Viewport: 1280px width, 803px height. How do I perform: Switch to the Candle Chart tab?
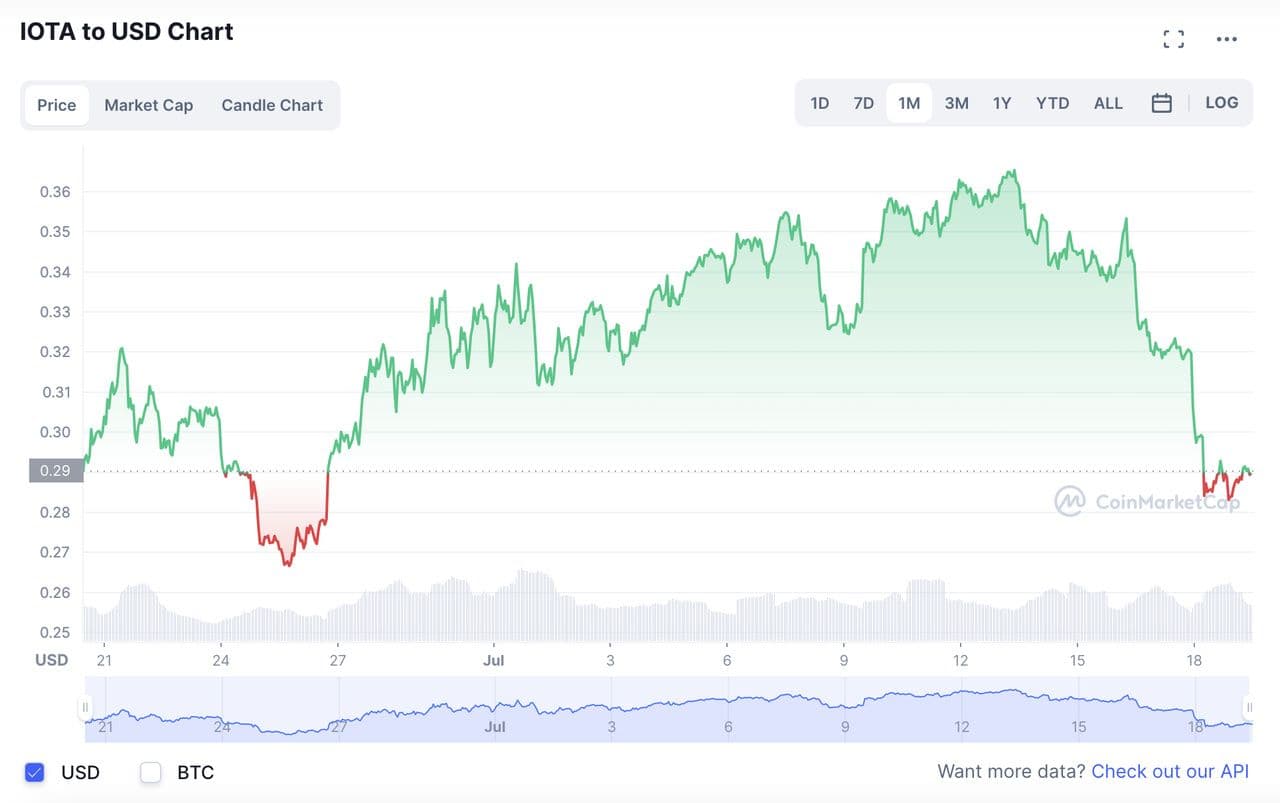pyautogui.click(x=272, y=105)
